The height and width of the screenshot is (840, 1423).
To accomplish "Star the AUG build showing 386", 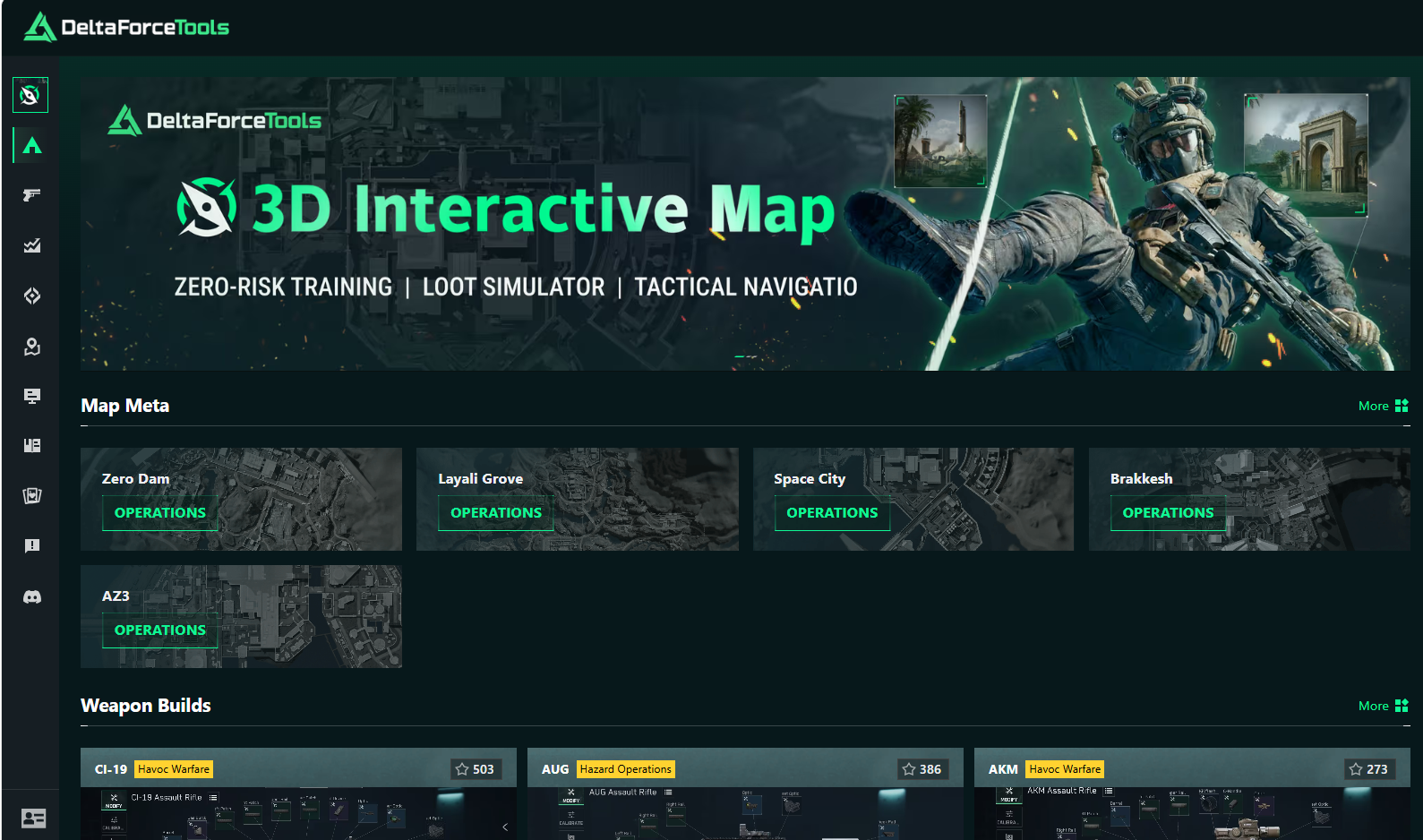I will tap(922, 769).
